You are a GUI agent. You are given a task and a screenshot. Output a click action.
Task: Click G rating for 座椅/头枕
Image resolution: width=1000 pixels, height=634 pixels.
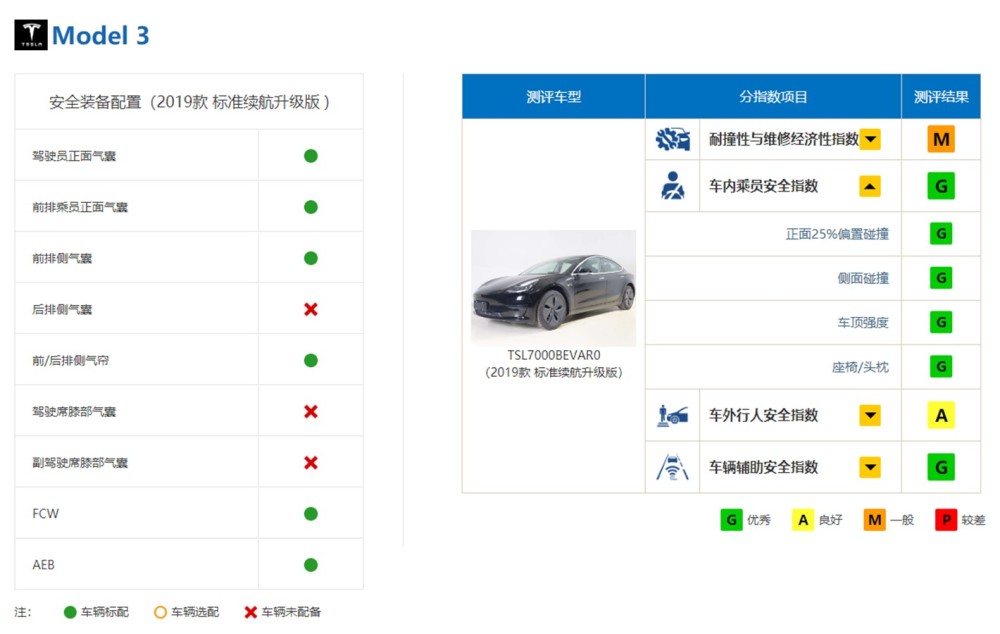941,367
